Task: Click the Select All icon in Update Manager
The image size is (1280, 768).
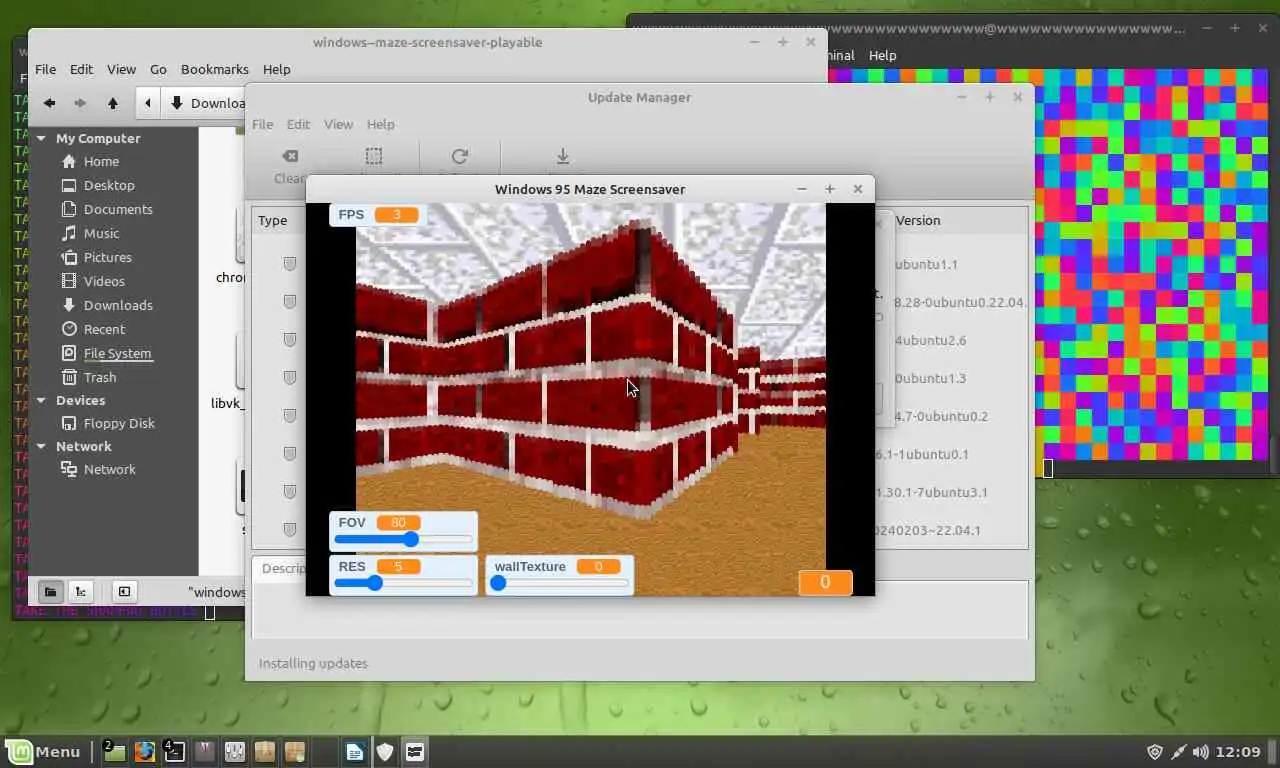Action: click(x=373, y=157)
